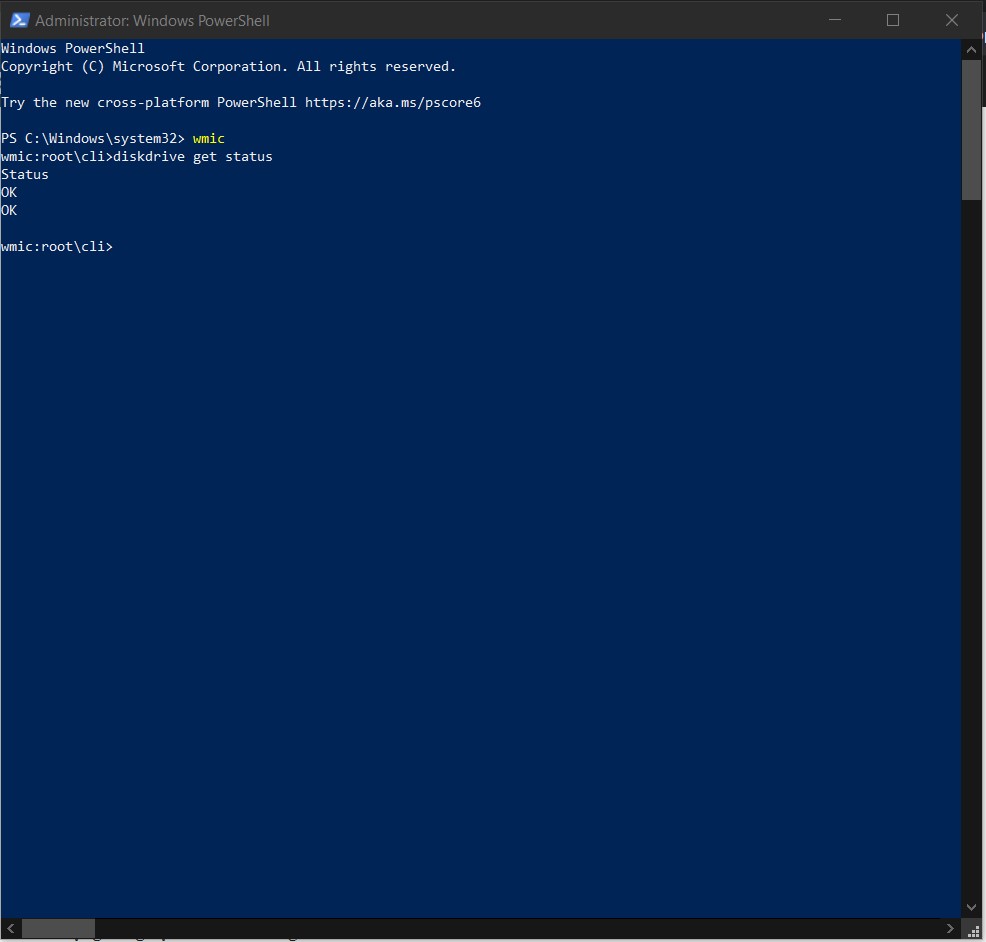Click the vertical scrollbar down arrow
Image resolution: width=986 pixels, height=942 pixels.
click(971, 907)
